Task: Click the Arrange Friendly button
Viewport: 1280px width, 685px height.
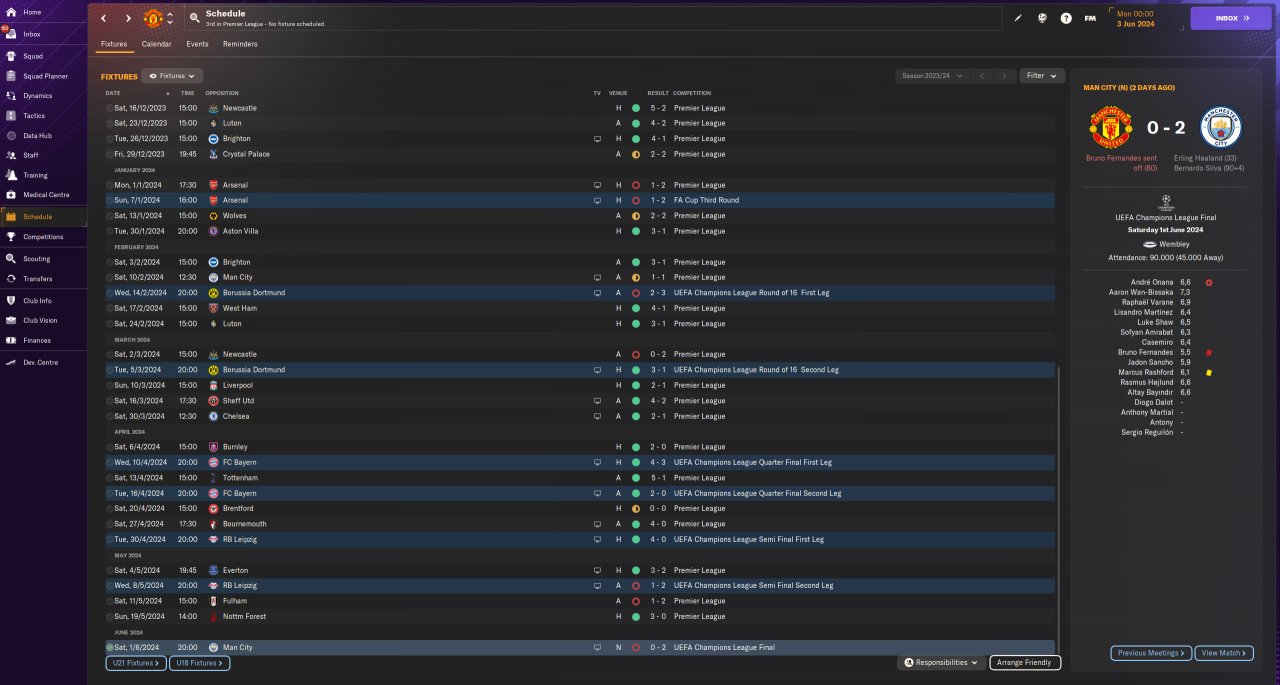Action: [x=1025, y=662]
